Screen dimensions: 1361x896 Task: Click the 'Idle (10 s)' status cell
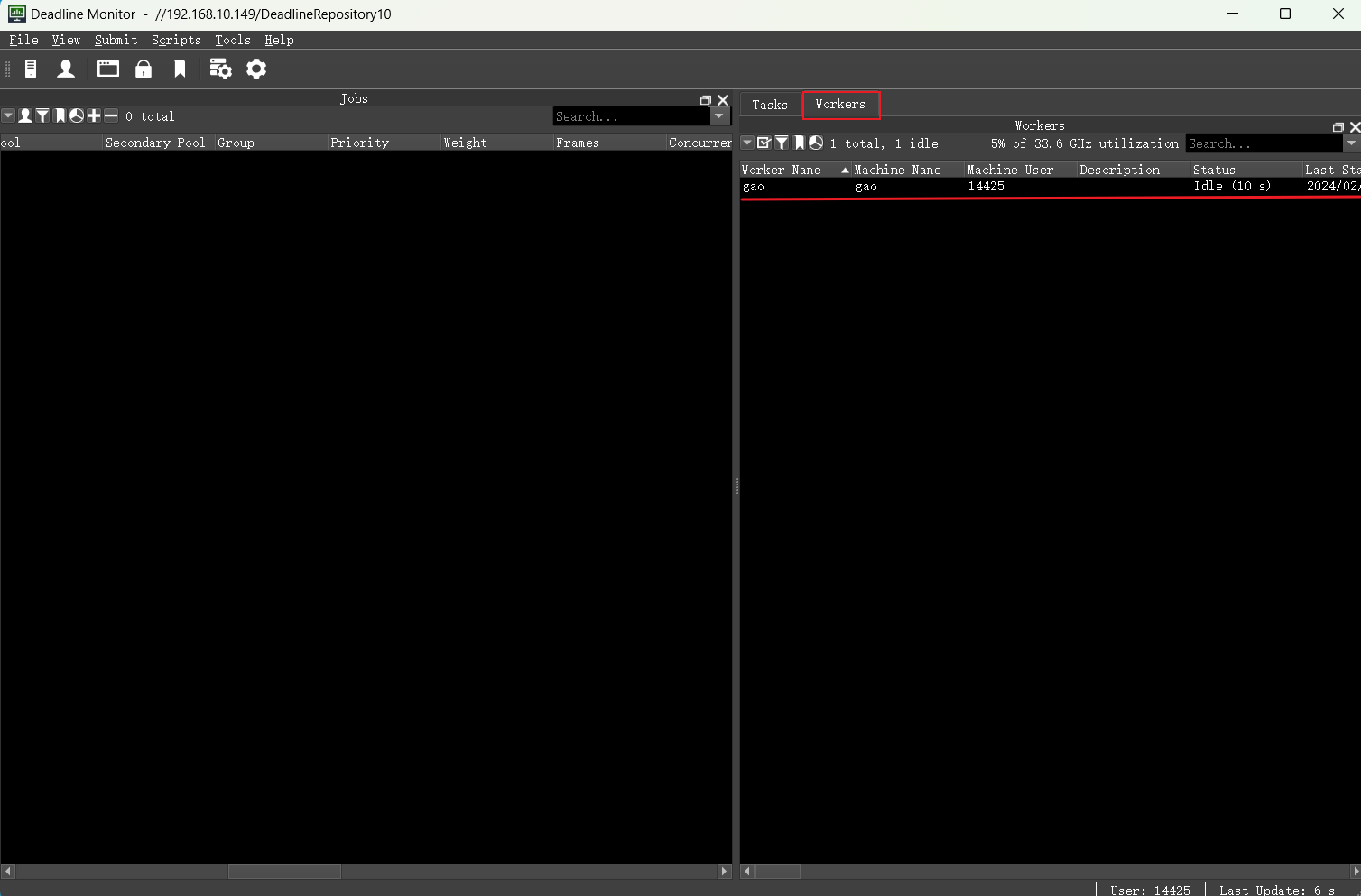(x=1232, y=187)
